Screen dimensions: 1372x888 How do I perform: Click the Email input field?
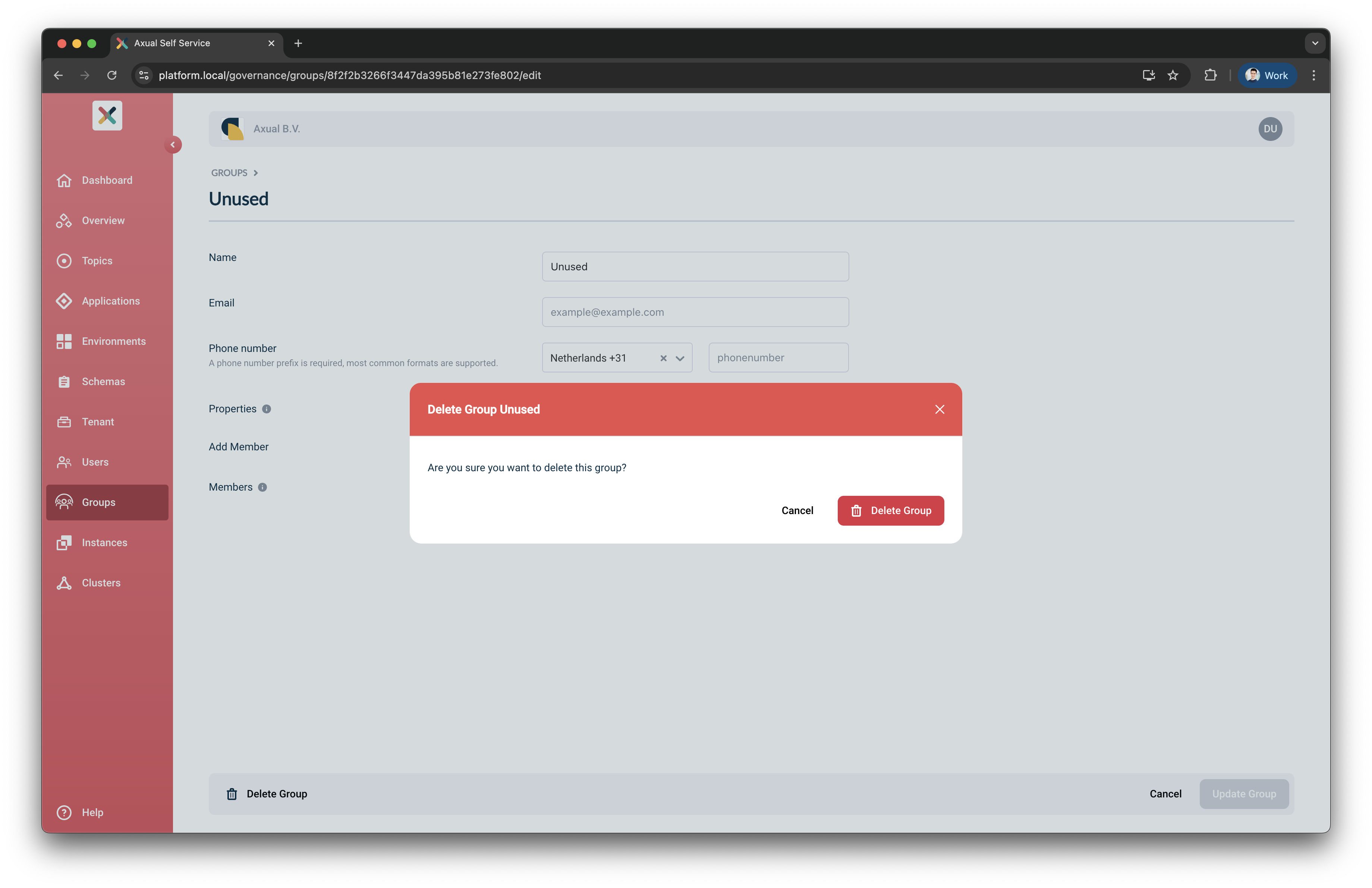(695, 312)
